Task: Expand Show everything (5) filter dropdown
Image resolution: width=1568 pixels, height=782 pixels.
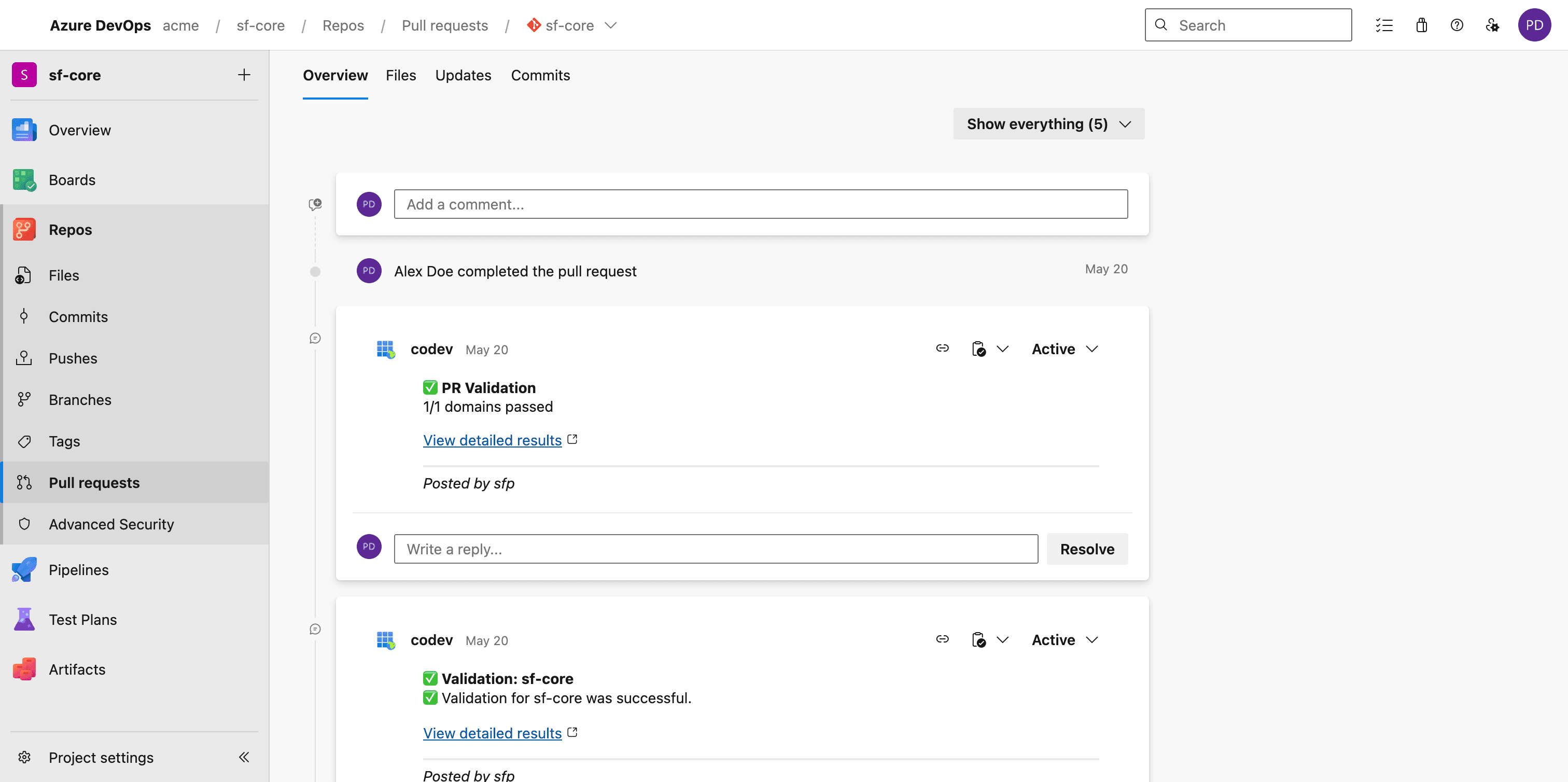Action: point(1049,123)
